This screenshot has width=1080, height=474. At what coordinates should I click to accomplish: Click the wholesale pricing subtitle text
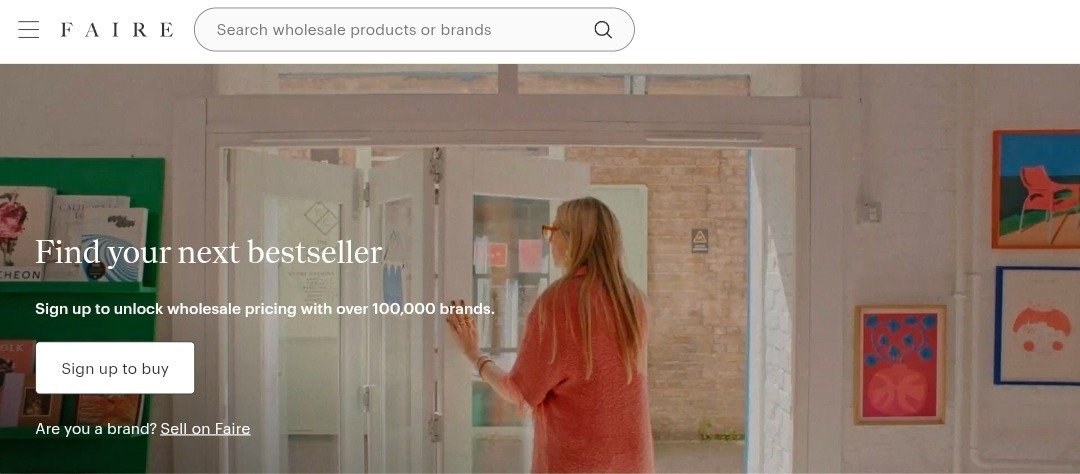pos(265,309)
